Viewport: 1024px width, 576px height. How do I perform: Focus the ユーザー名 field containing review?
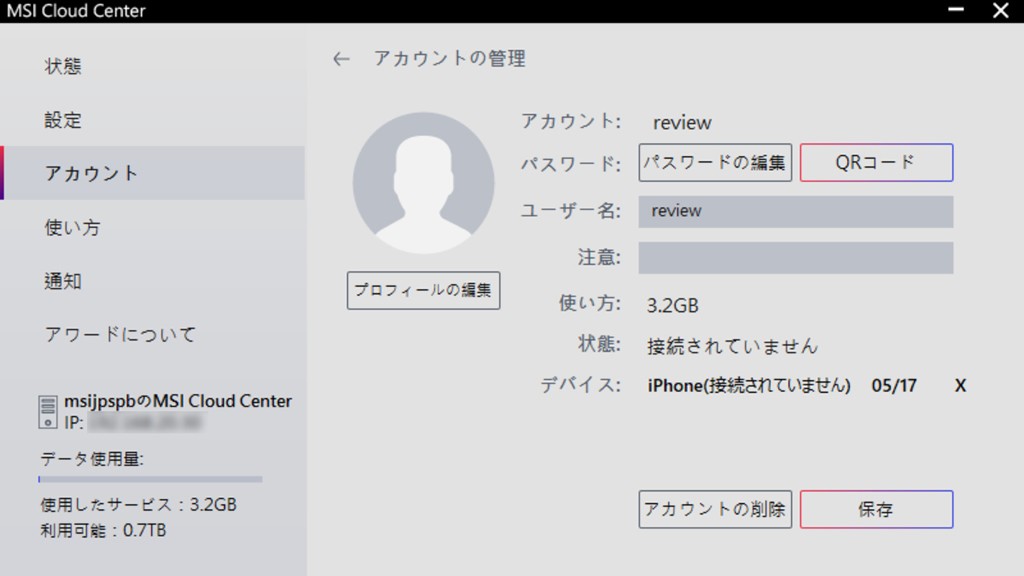point(795,212)
